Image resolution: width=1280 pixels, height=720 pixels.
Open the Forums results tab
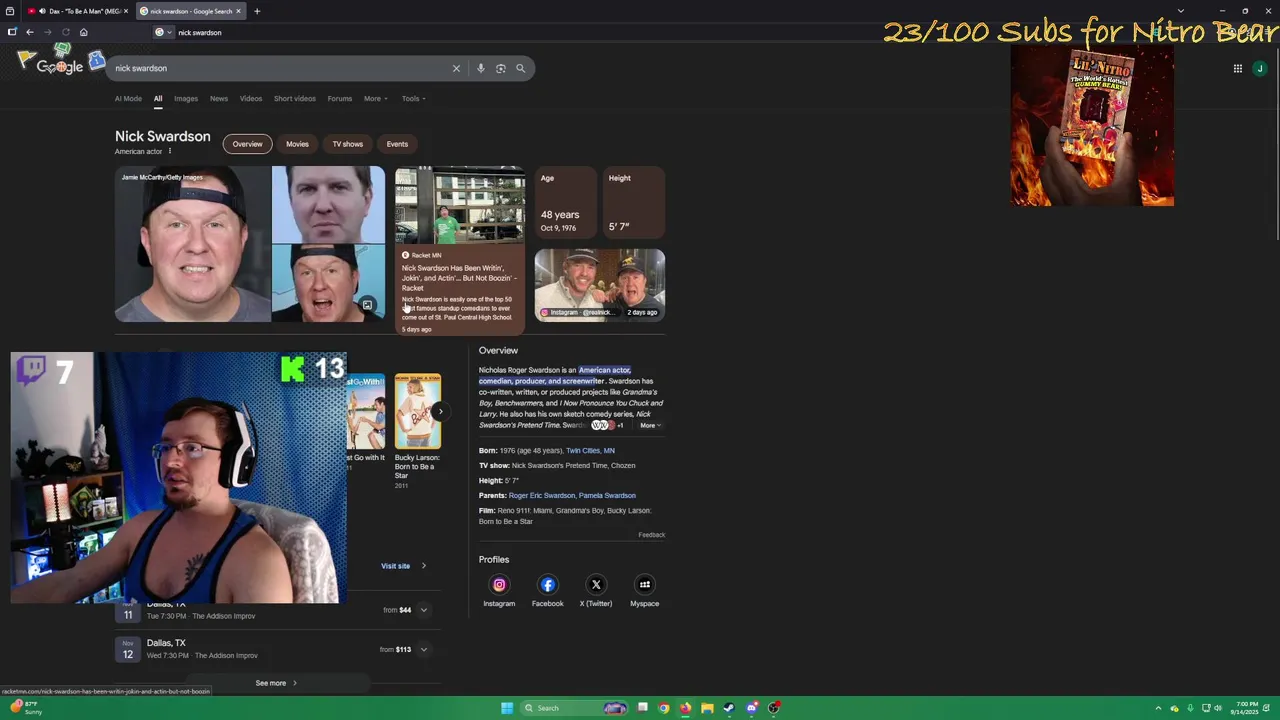[x=340, y=98]
